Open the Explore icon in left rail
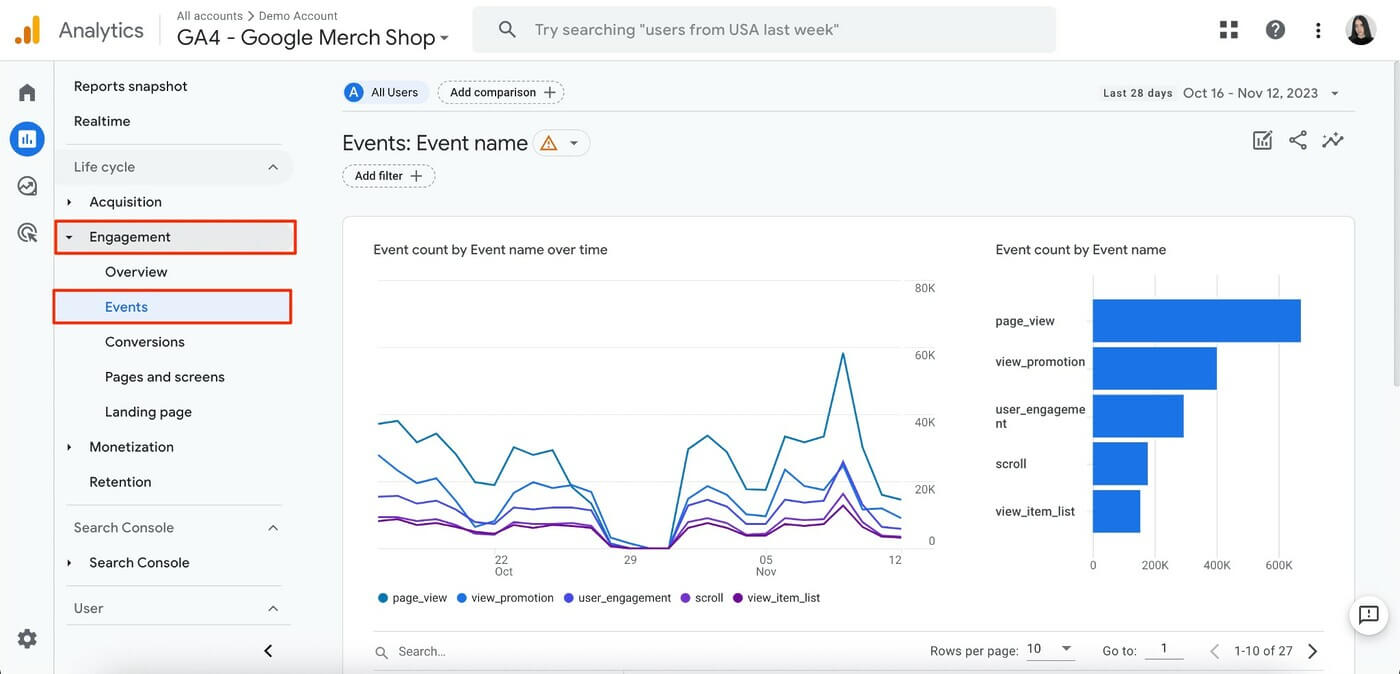Screen dimensions: 1400x674 tap(27, 186)
